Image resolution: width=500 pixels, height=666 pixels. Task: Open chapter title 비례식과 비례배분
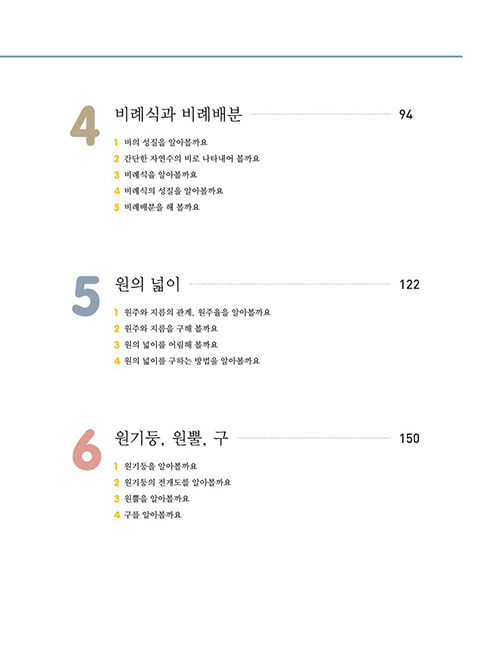coord(178,114)
